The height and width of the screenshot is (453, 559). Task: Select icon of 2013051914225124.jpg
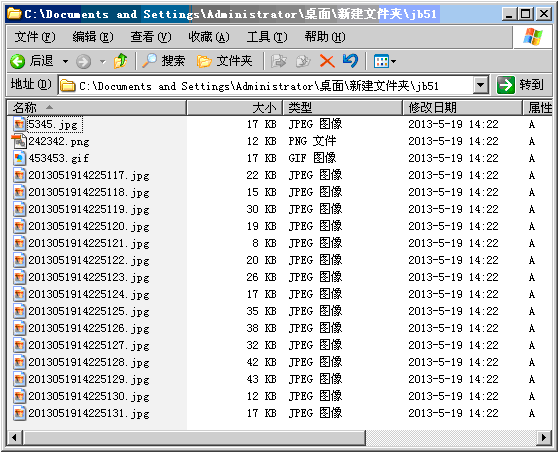[19, 294]
